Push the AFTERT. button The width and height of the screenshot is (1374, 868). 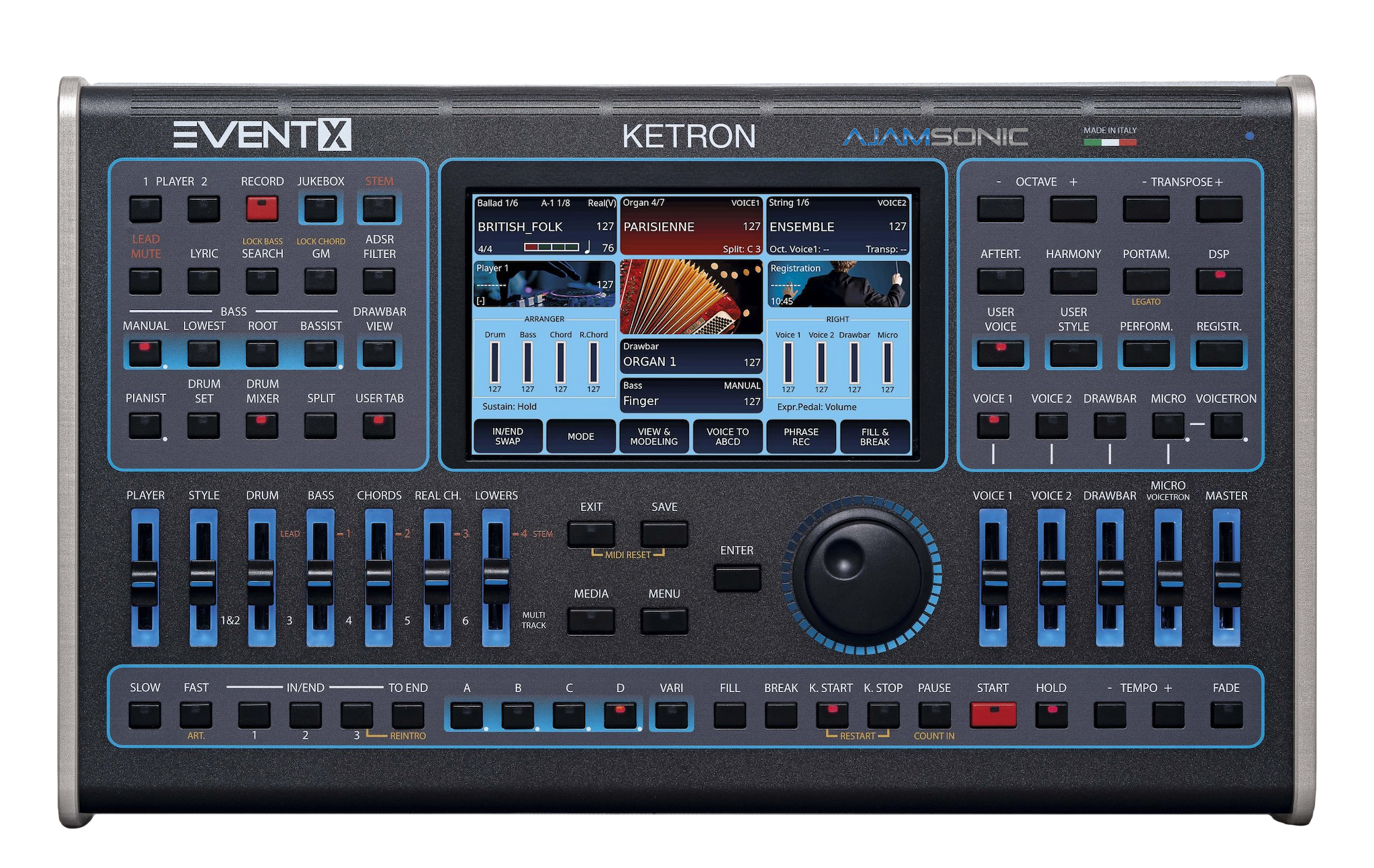(1000, 281)
